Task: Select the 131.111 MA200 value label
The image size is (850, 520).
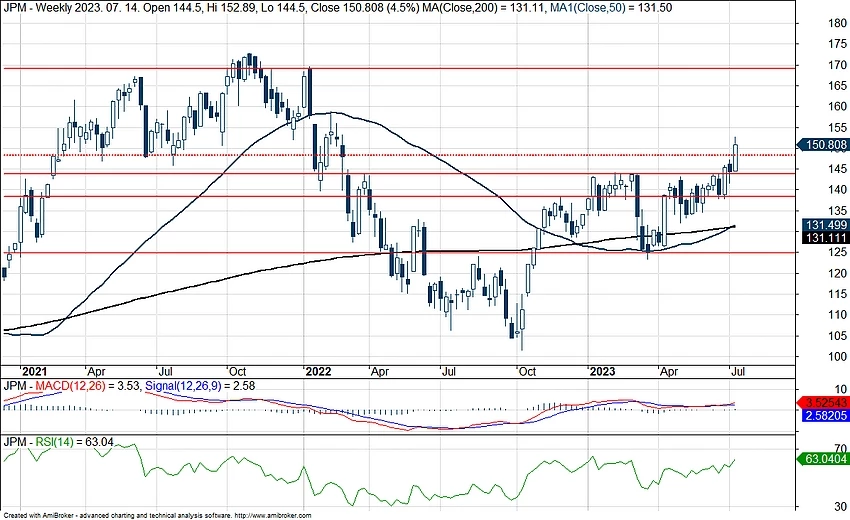Action: (825, 238)
